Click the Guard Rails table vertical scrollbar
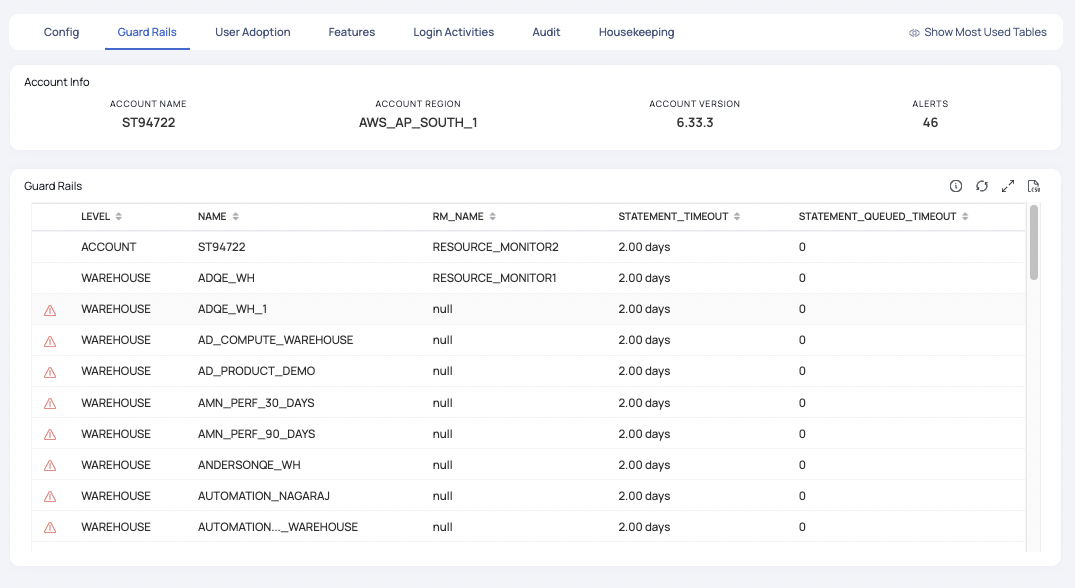1075x588 pixels. tap(1034, 243)
